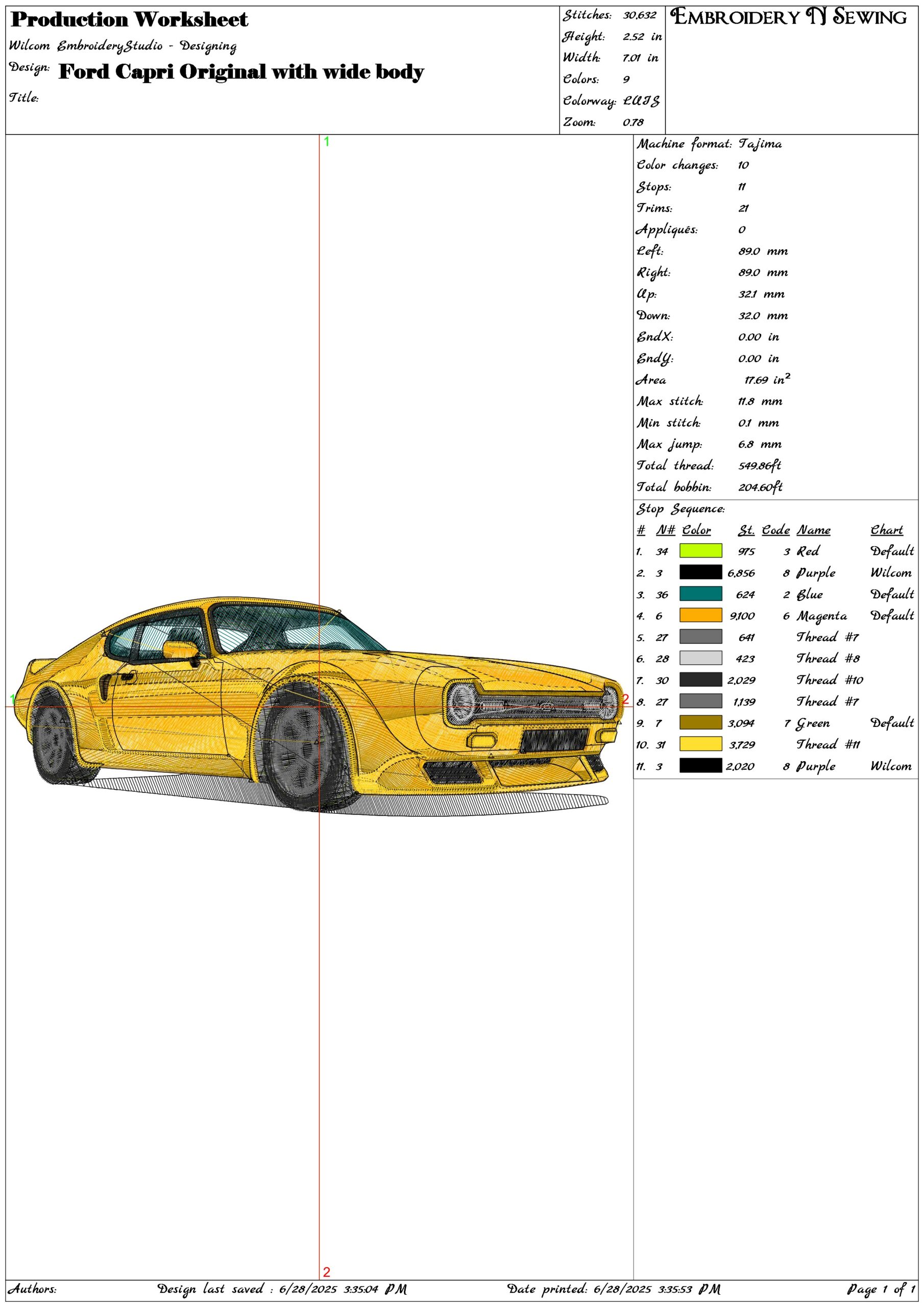Viewport: 924px width, 1307px height.
Task: Click the red 2 marker at the vertical line's bottom
Action: pos(327,1272)
